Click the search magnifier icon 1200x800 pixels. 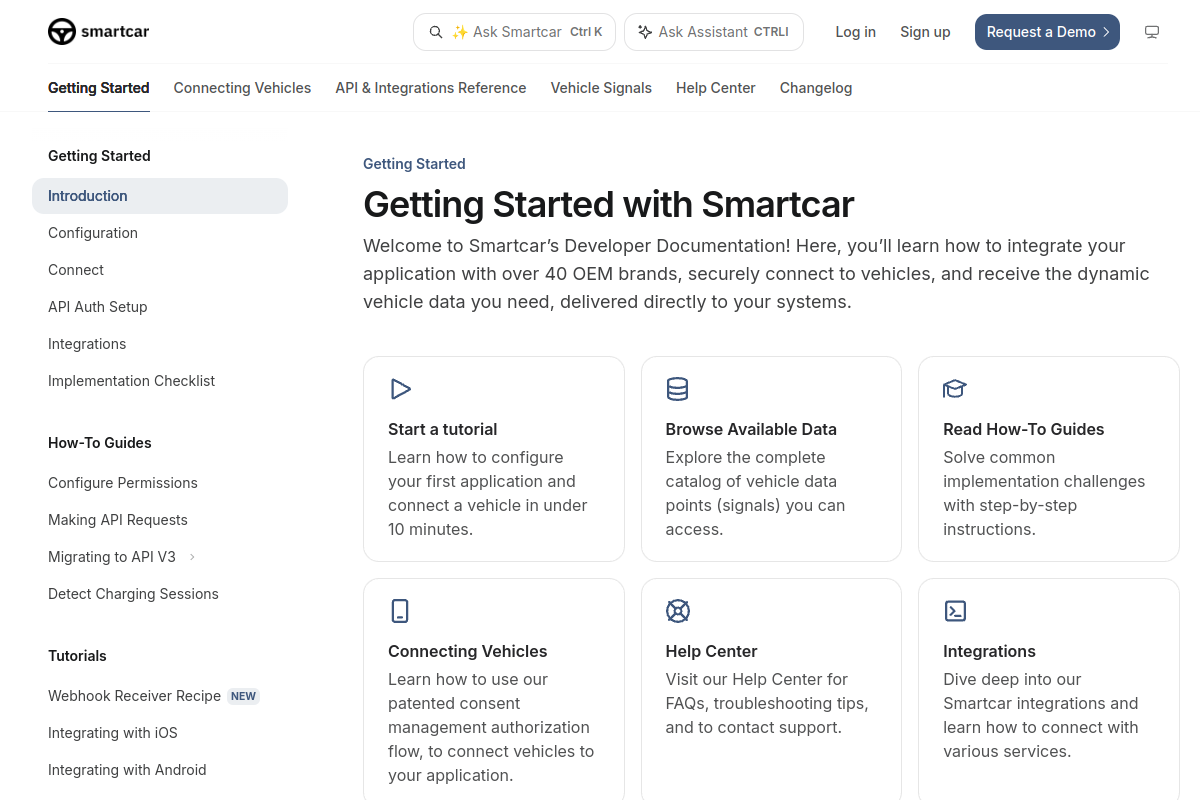[436, 32]
